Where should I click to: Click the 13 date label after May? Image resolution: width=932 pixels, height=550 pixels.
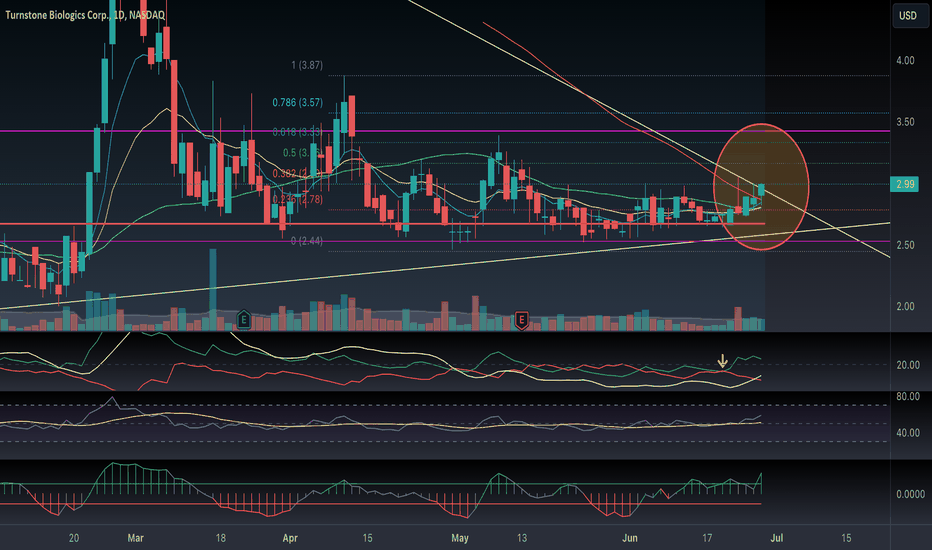[522, 538]
